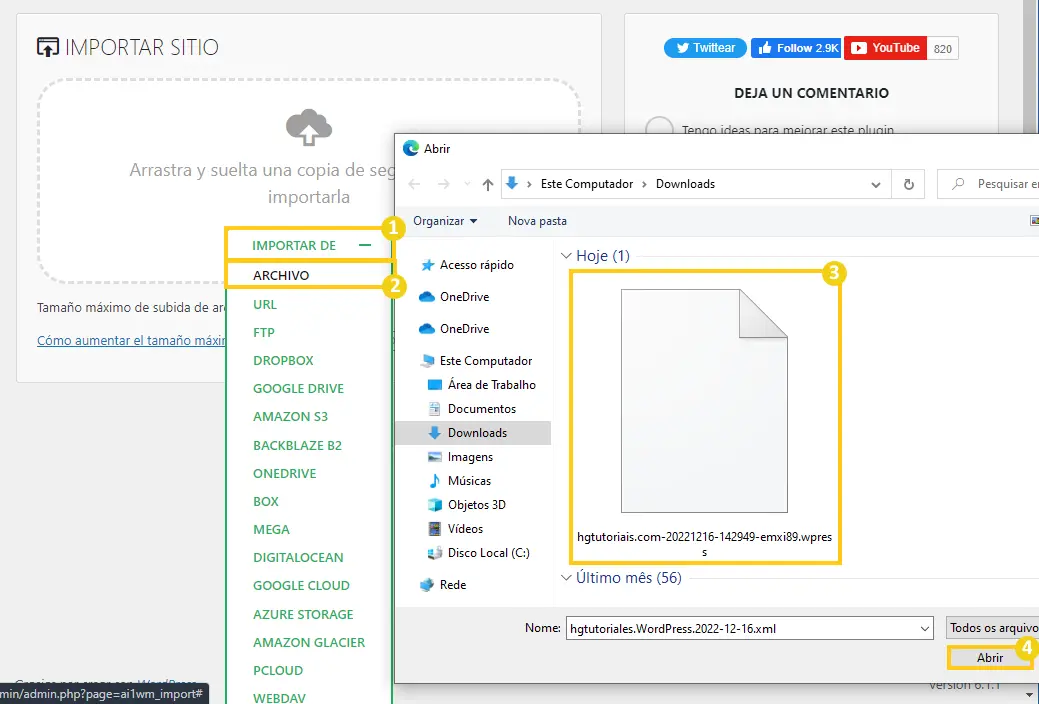Choose ONEDRIVE import option
This screenshot has width=1039, height=704.
[x=285, y=473]
